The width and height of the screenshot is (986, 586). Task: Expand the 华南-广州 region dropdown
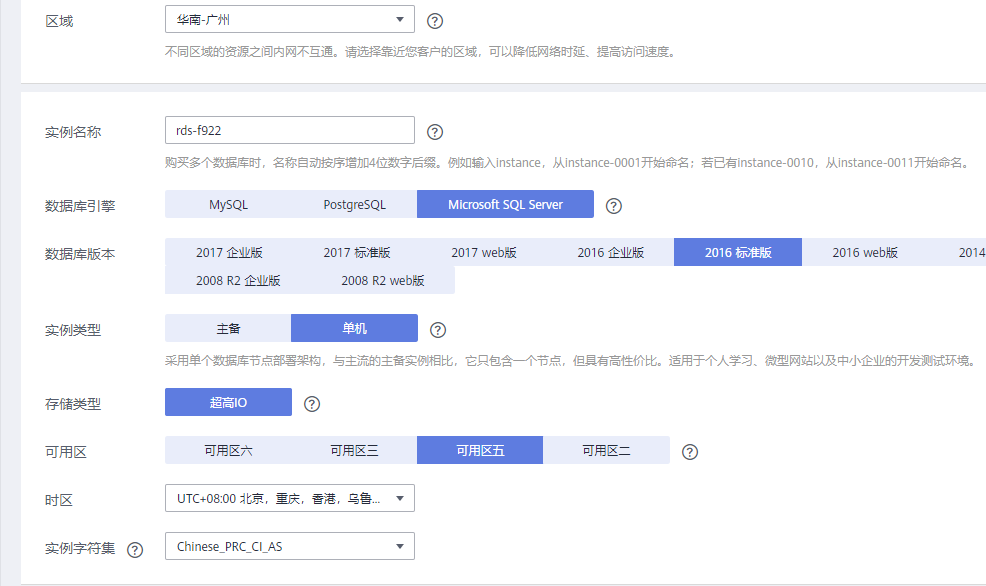tap(290, 19)
